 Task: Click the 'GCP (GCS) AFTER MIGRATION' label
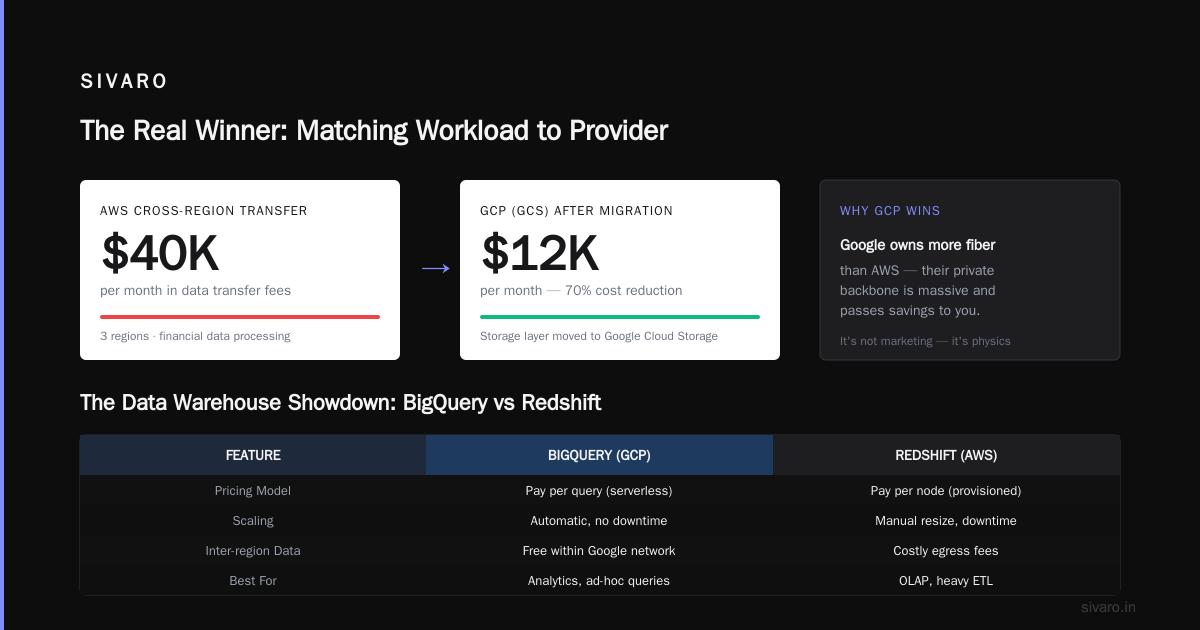point(577,211)
